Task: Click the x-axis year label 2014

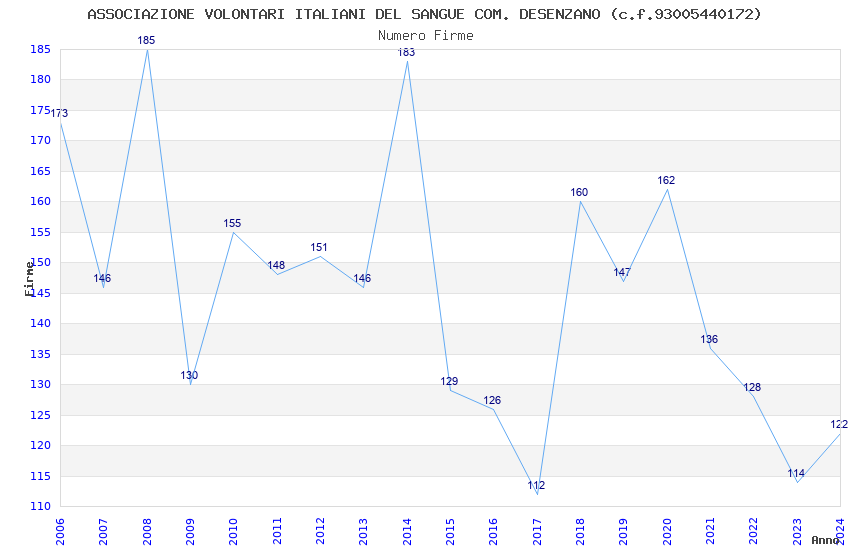Action: point(407,531)
